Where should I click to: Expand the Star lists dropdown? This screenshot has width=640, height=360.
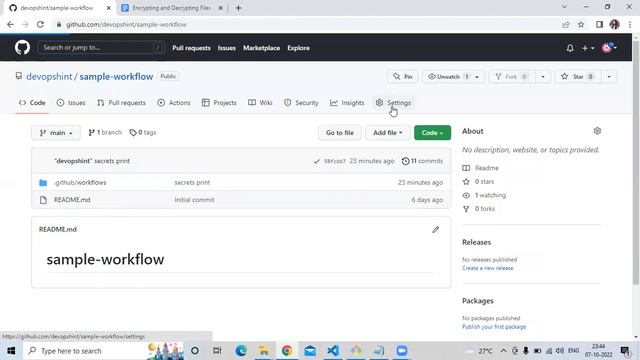click(x=609, y=77)
